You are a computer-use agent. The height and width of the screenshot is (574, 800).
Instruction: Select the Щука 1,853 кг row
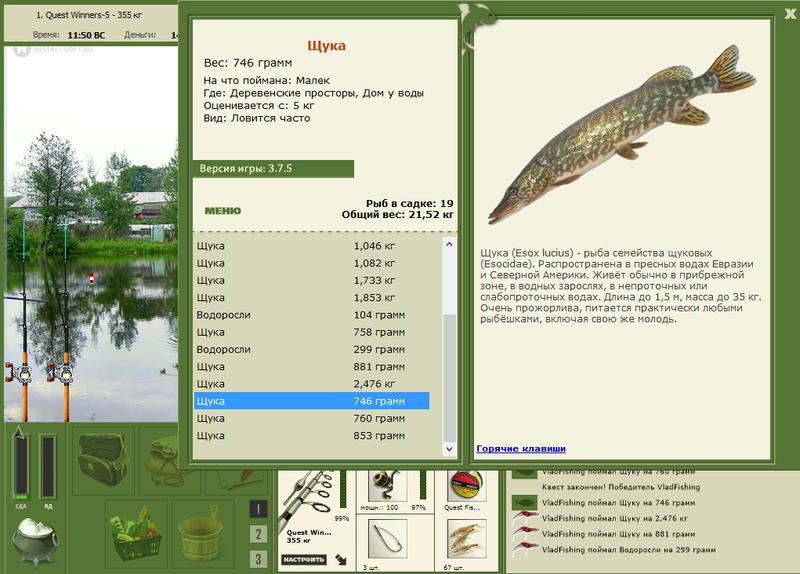[311, 298]
